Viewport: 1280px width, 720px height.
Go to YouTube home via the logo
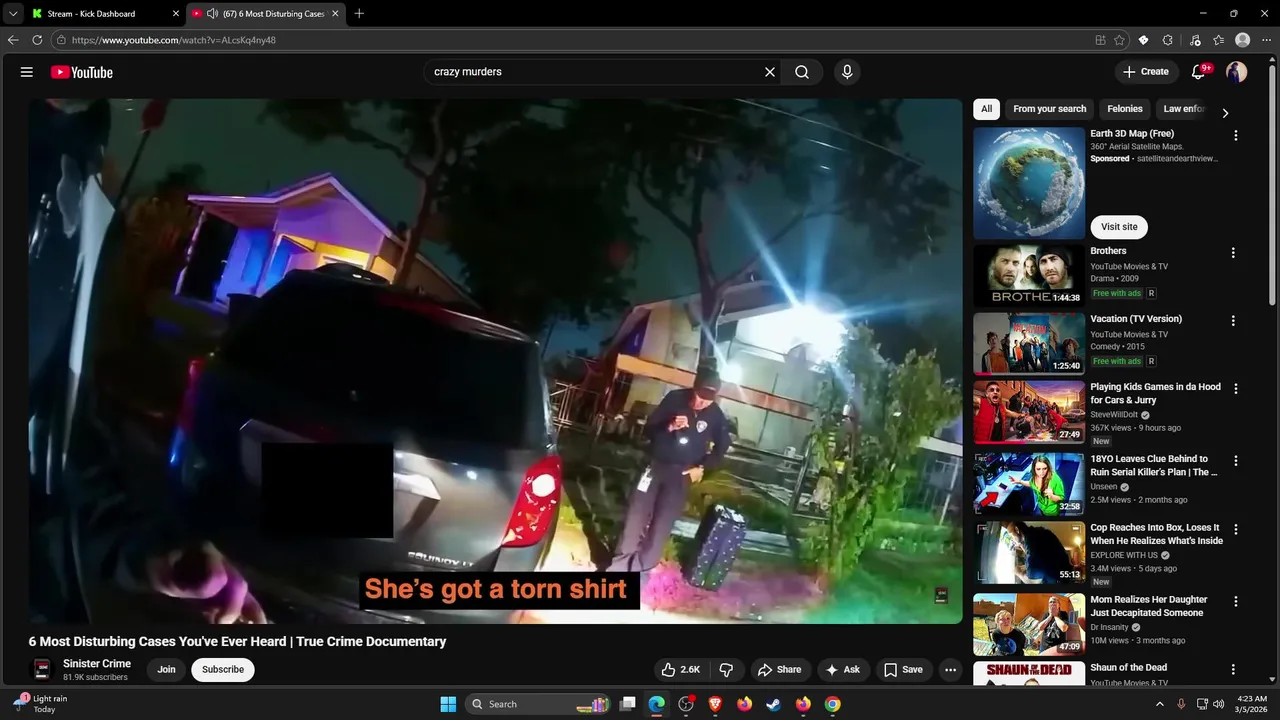82,72
